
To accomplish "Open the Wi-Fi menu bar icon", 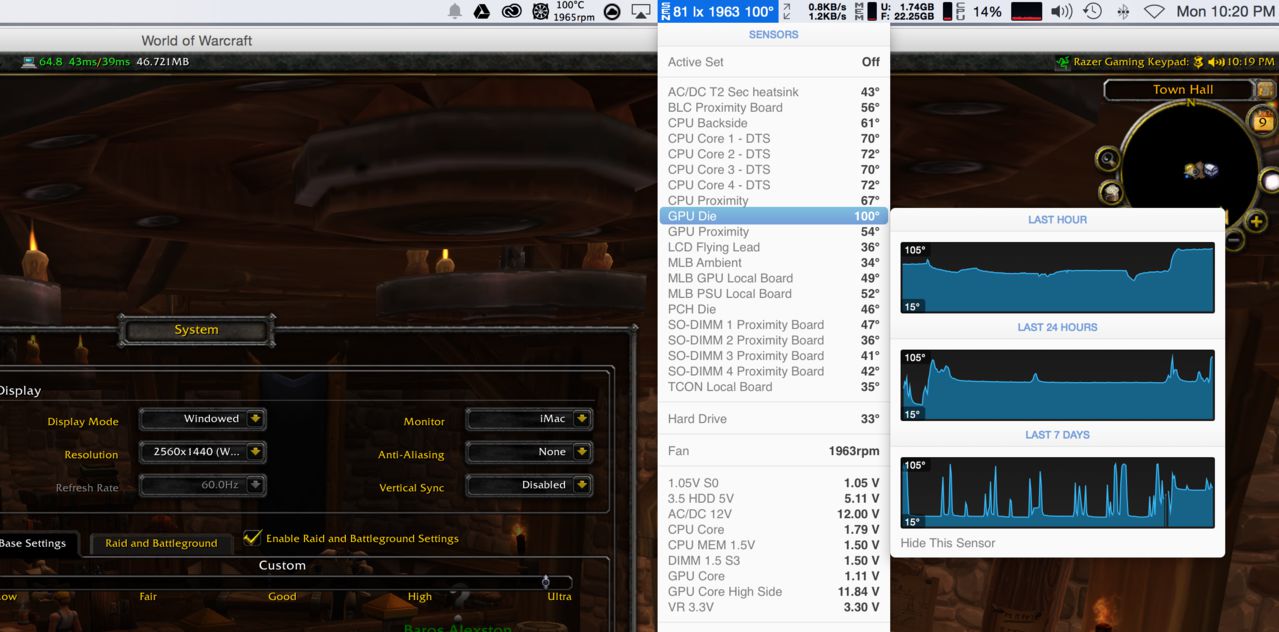I will (1154, 12).
